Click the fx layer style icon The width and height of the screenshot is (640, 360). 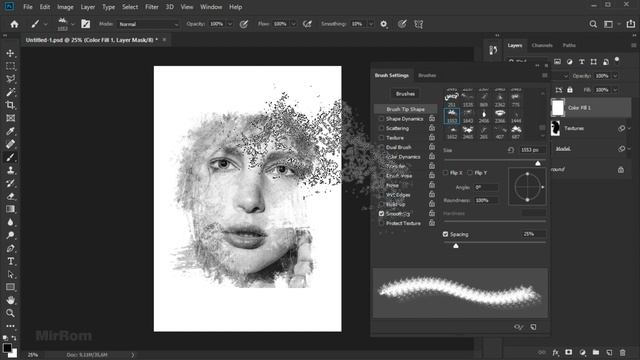pyautogui.click(x=556, y=352)
